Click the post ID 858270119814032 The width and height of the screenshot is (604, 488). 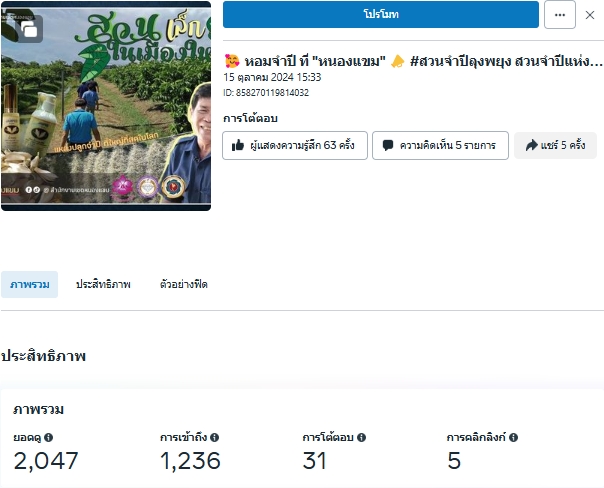266,93
